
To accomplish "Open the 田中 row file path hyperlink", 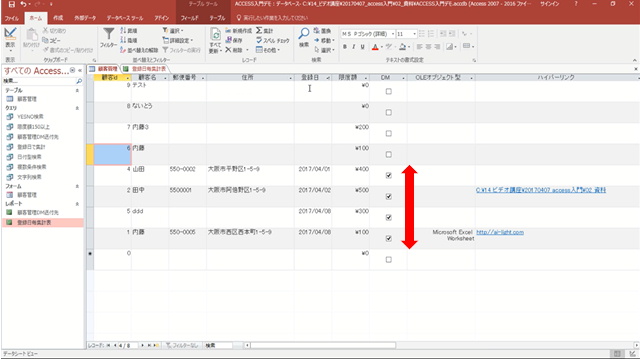I will (x=541, y=190).
